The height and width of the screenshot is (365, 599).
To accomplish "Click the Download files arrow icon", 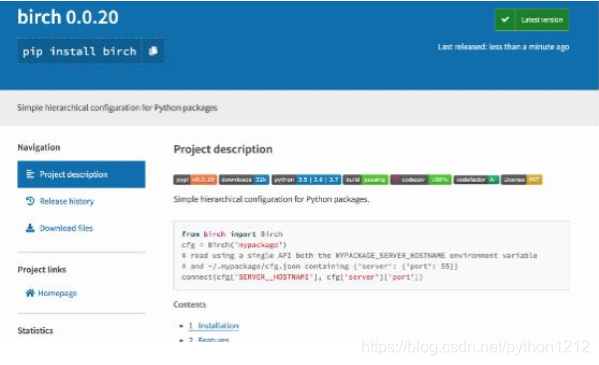I will click(x=30, y=228).
